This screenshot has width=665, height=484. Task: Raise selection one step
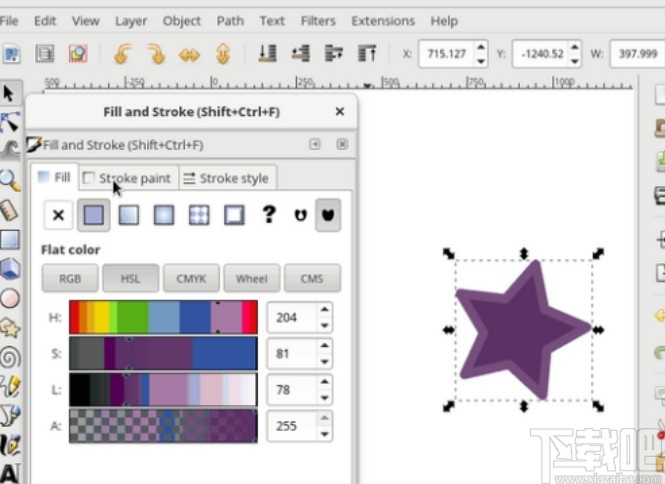(x=334, y=54)
